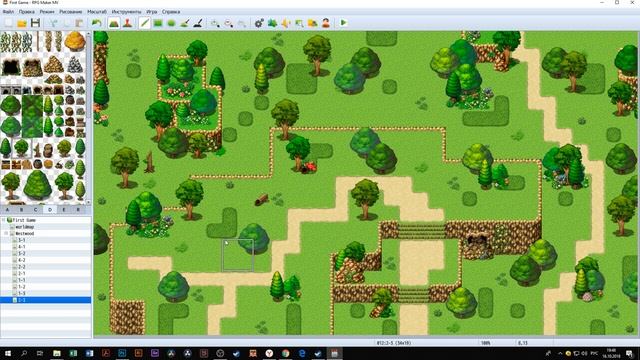Open Excel from the taskbar
Image resolution: width=640 pixels, height=360 pixels.
[73, 353]
